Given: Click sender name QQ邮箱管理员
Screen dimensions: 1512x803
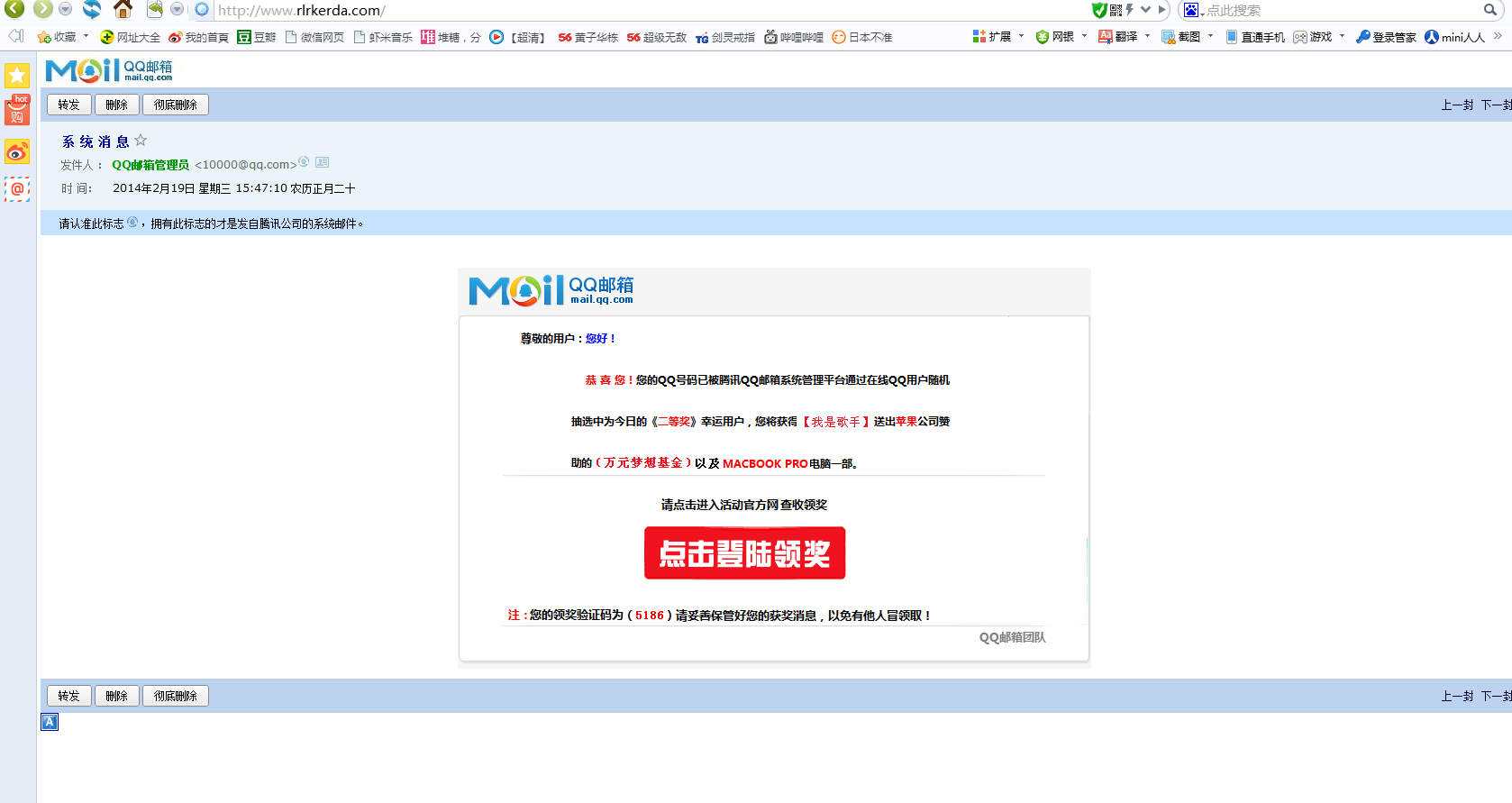Looking at the screenshot, I should (x=150, y=165).
